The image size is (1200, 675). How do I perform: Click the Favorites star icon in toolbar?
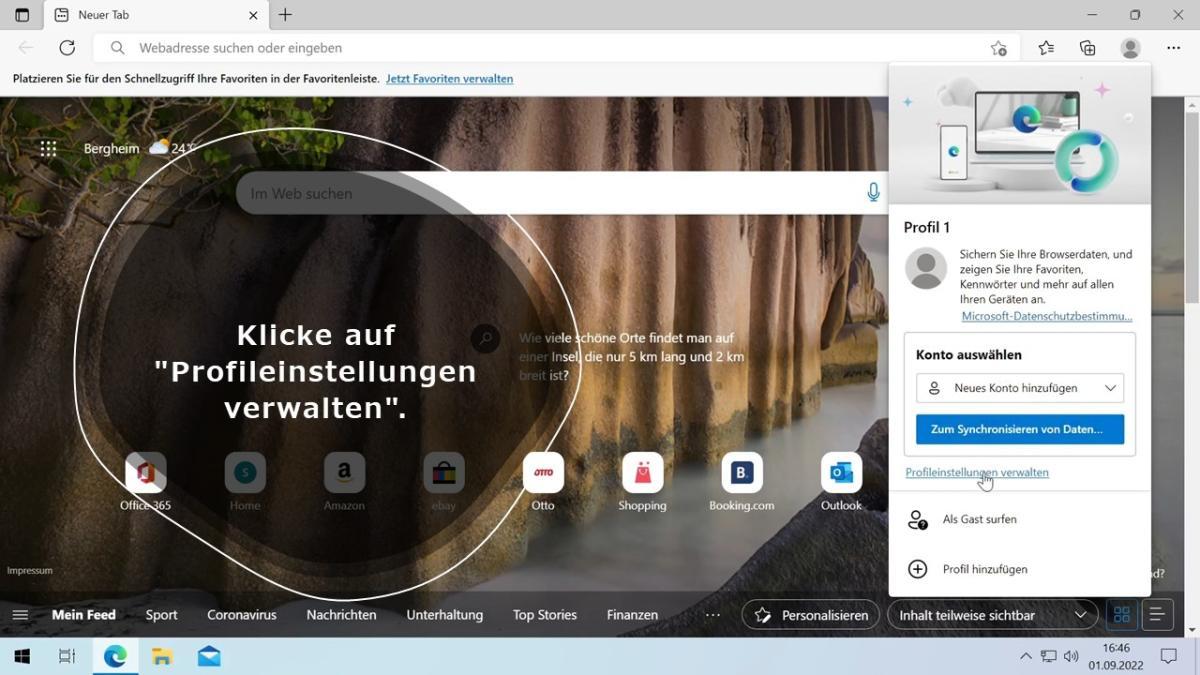pyautogui.click(x=1046, y=48)
